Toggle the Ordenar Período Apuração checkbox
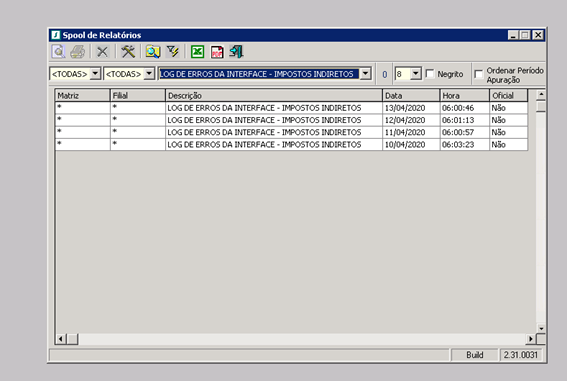The width and height of the screenshot is (567, 381). click(478, 74)
